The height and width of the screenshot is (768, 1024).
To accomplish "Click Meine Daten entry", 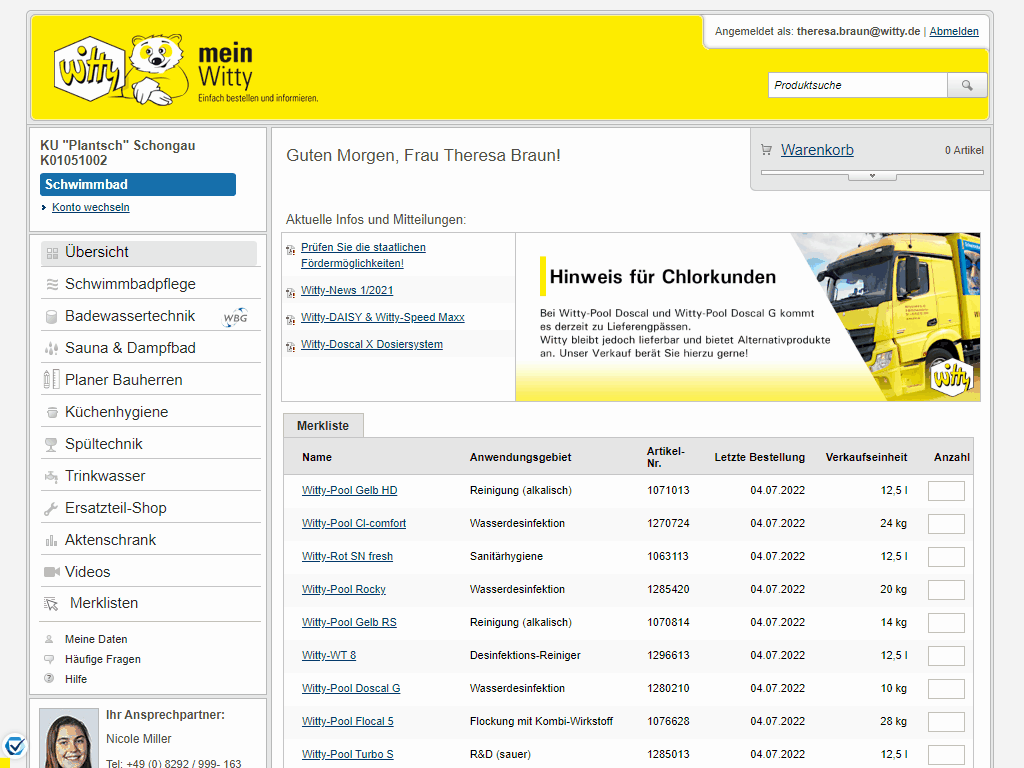I will tap(96, 639).
